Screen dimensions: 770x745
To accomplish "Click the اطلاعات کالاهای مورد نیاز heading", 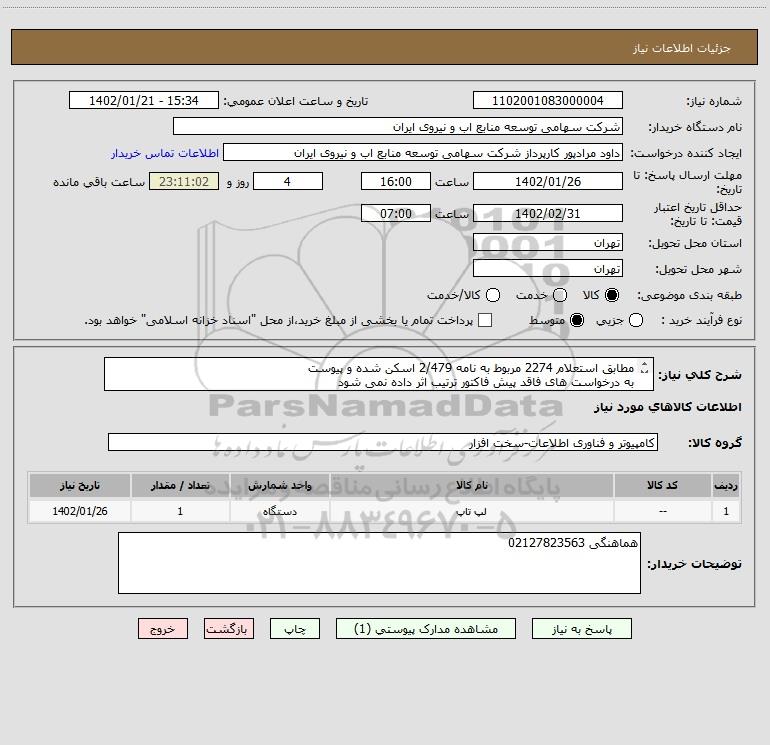I will [668, 407].
